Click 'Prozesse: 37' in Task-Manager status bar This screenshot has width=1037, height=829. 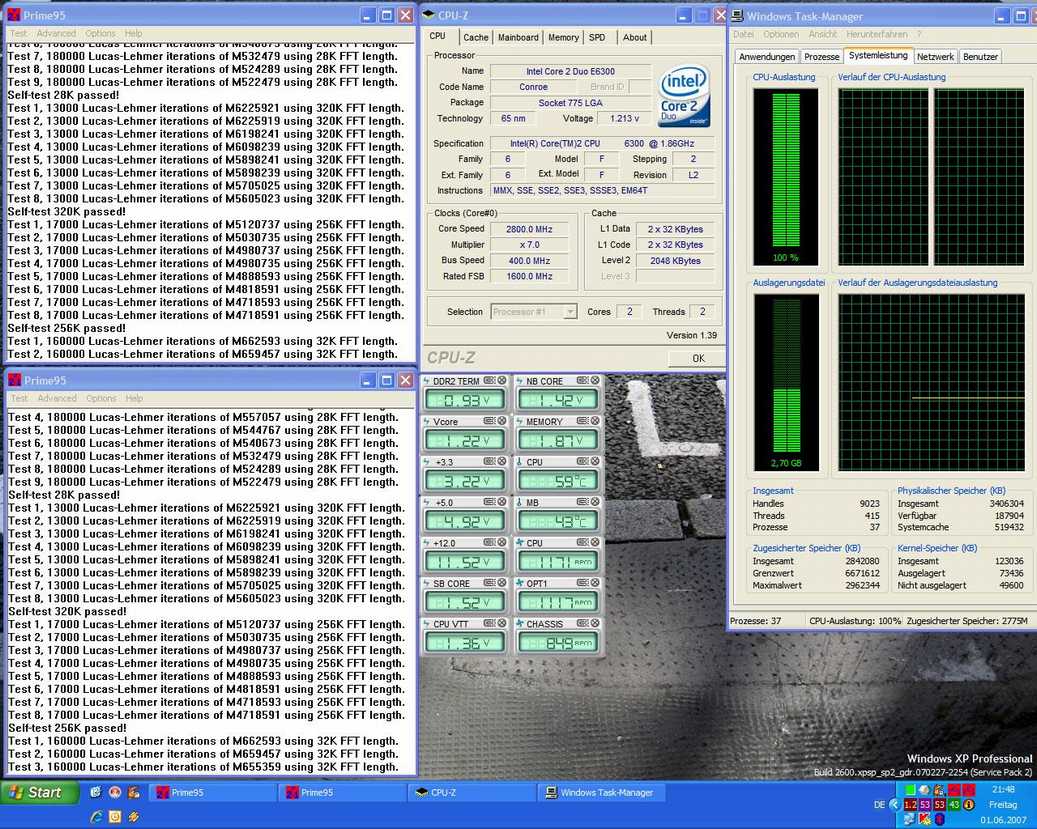[755, 621]
